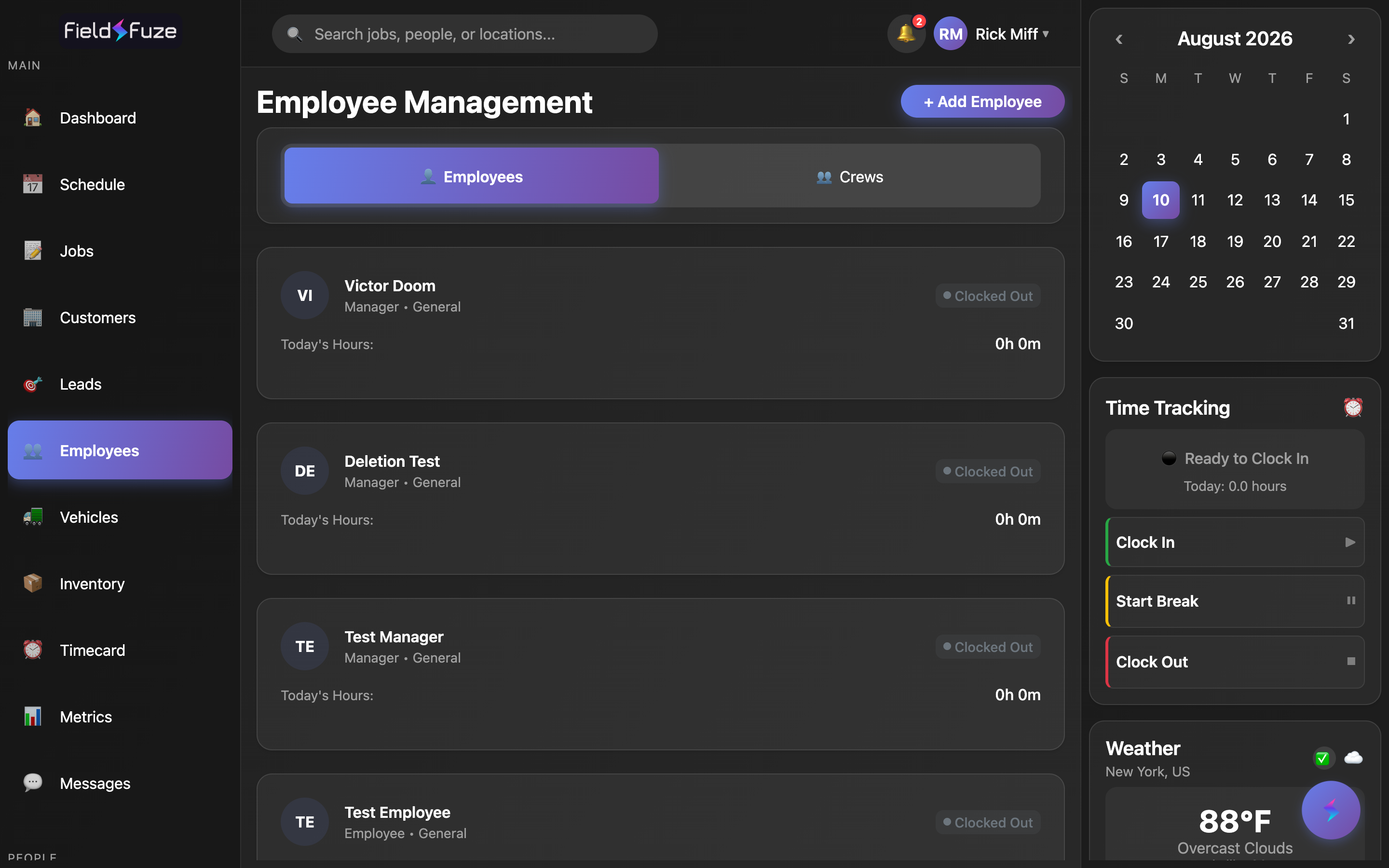Click the Start Break pause icon
Image resolution: width=1389 pixels, height=868 pixels.
(1351, 600)
